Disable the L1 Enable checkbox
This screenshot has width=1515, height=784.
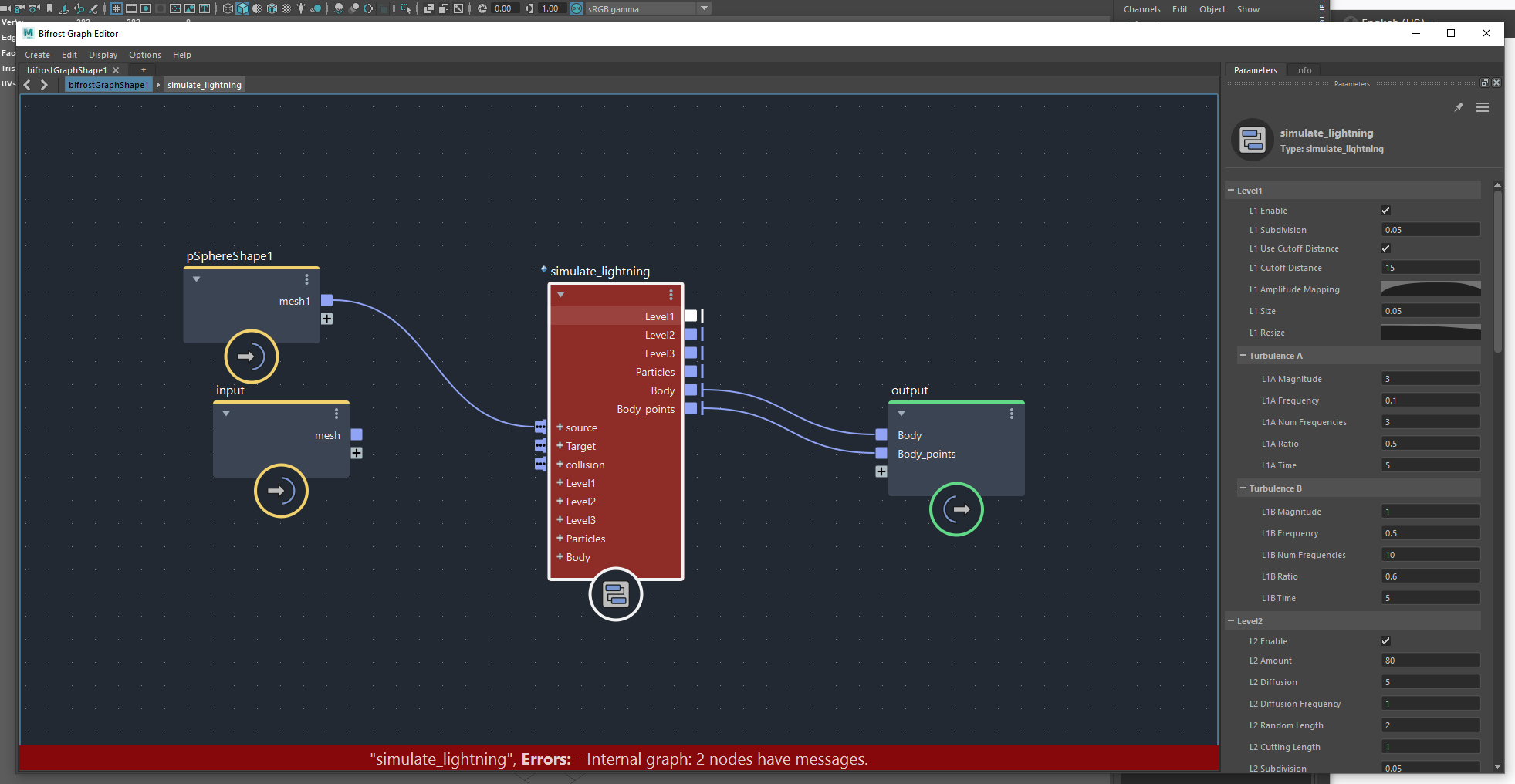pos(1385,210)
